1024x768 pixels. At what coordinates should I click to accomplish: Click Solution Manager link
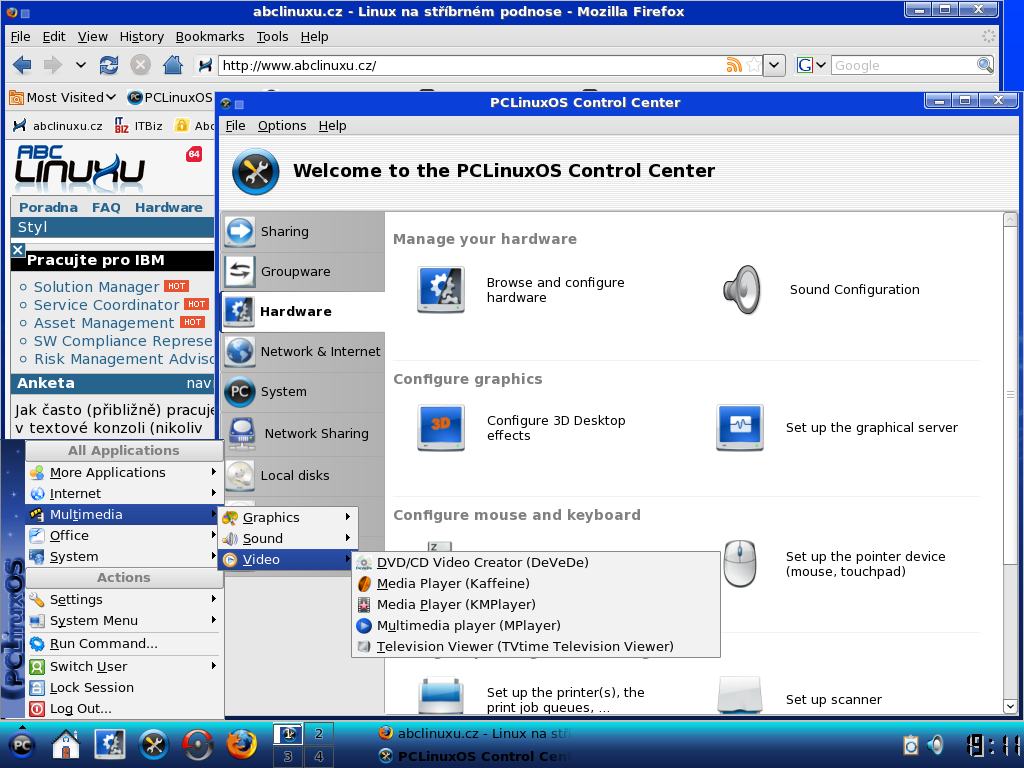click(x=96, y=287)
